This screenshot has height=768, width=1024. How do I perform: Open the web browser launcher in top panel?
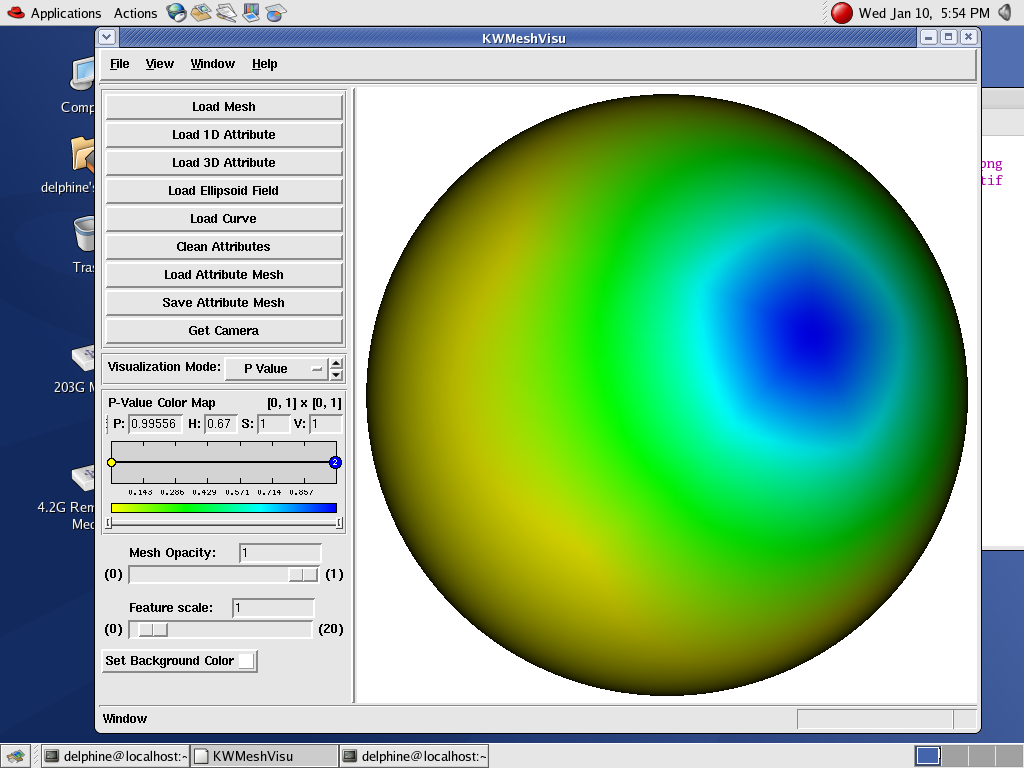point(176,13)
